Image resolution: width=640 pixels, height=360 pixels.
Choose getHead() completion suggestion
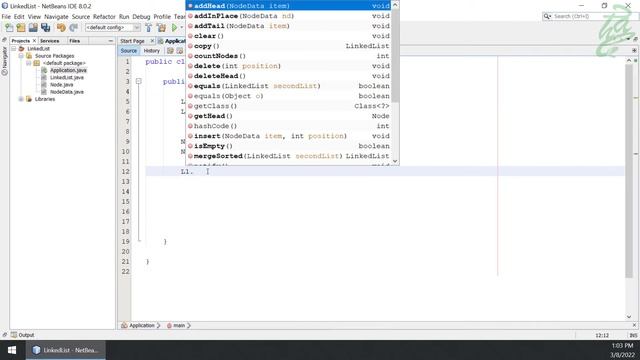click(x=289, y=116)
